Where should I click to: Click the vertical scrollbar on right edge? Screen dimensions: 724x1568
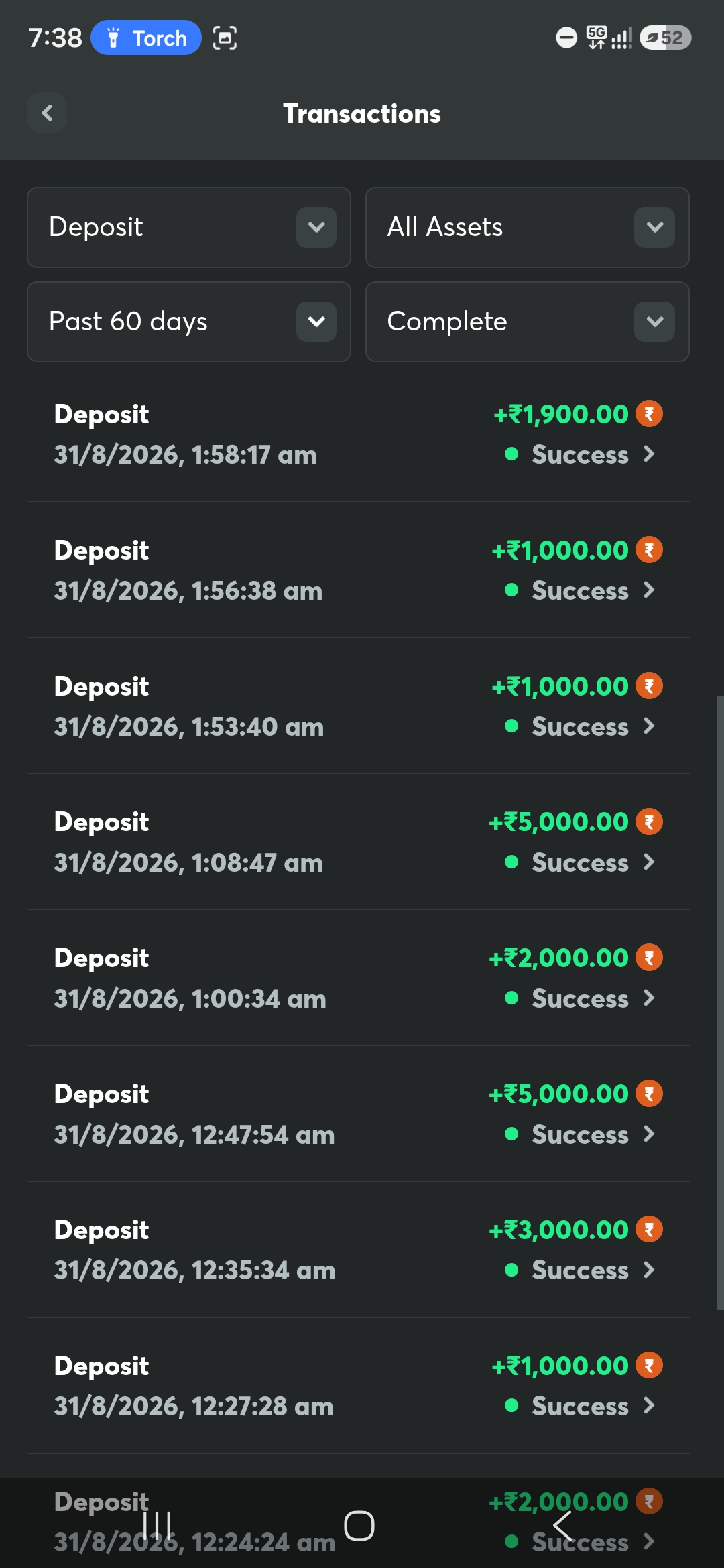tap(720, 1003)
